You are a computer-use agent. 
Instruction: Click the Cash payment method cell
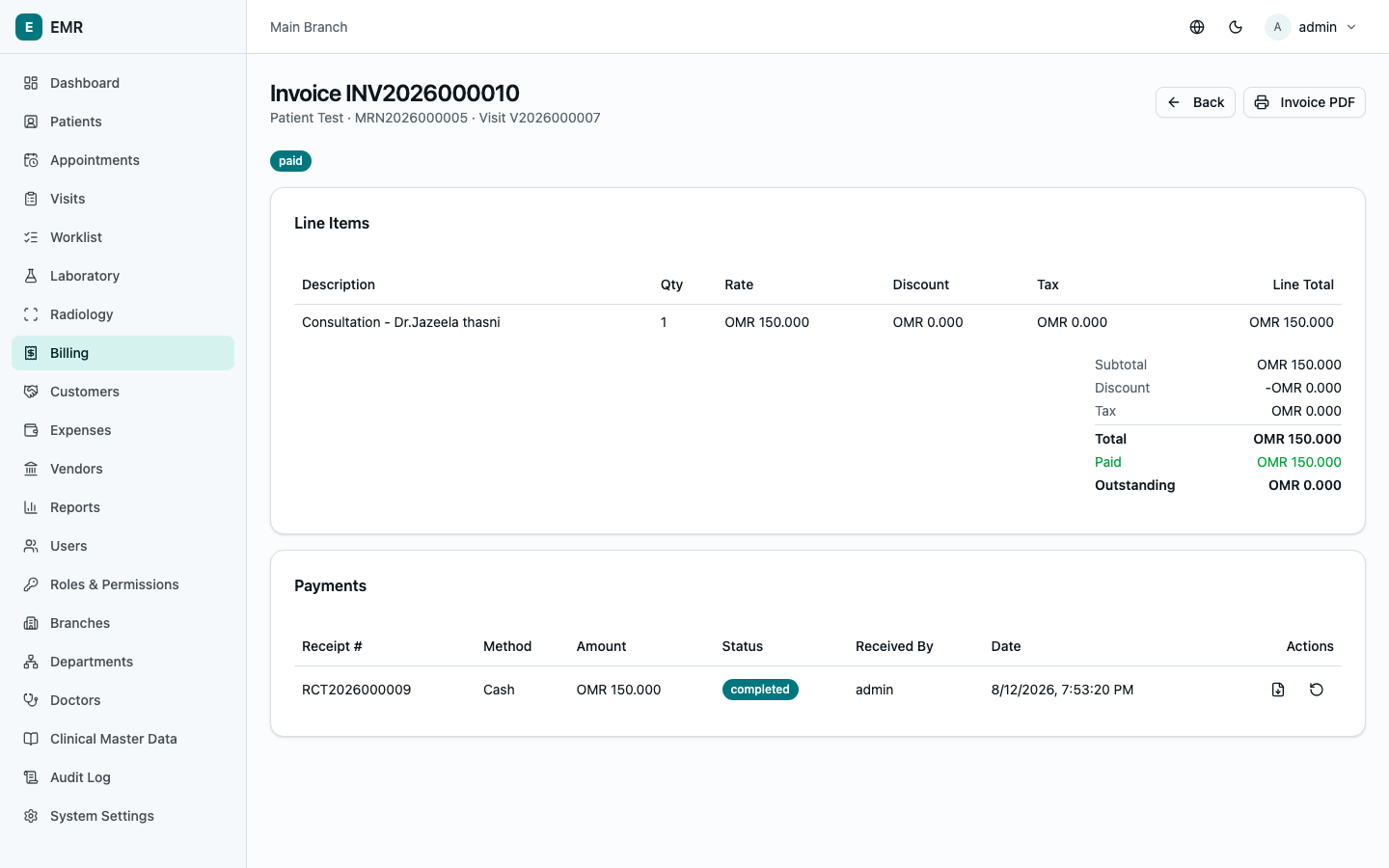(x=499, y=690)
